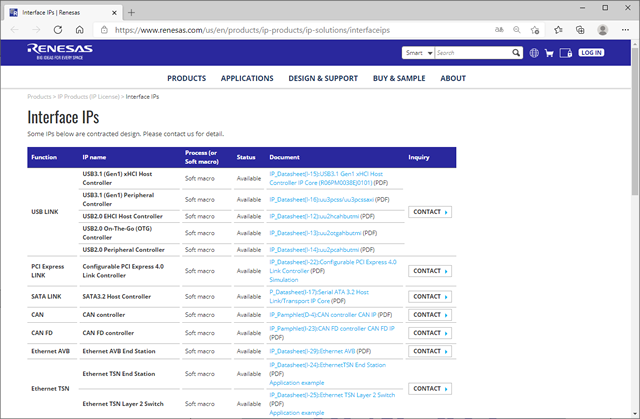
Task: Open the Simulation link
Action: click(284, 280)
